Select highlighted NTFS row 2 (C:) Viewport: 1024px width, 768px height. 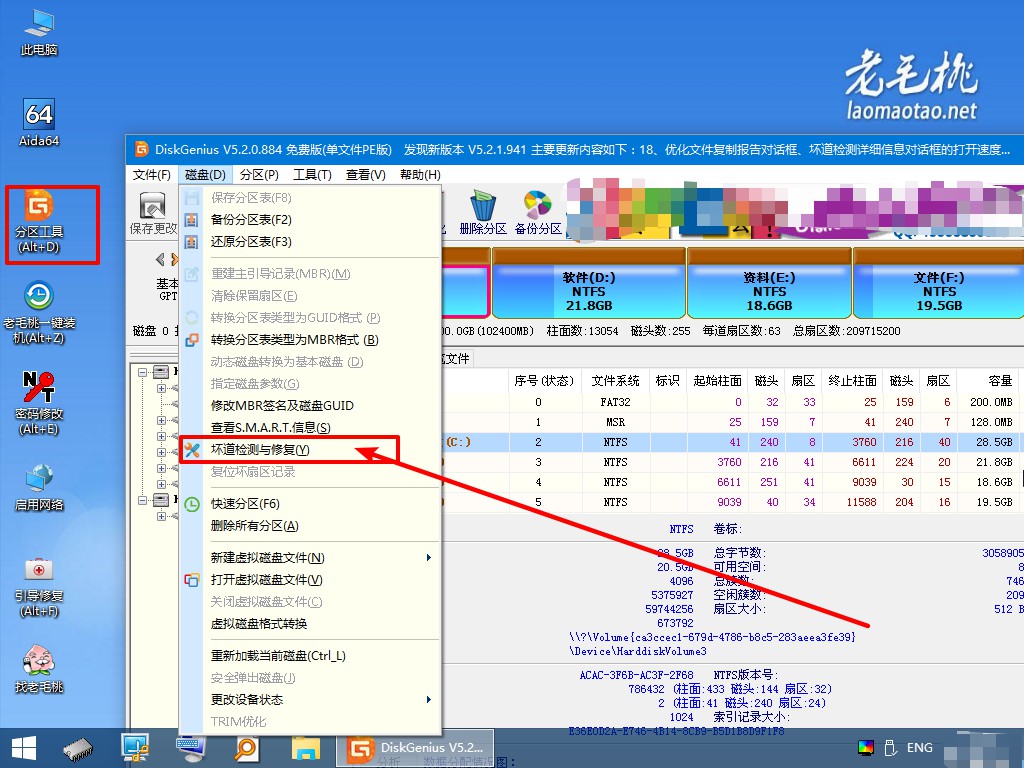731,442
